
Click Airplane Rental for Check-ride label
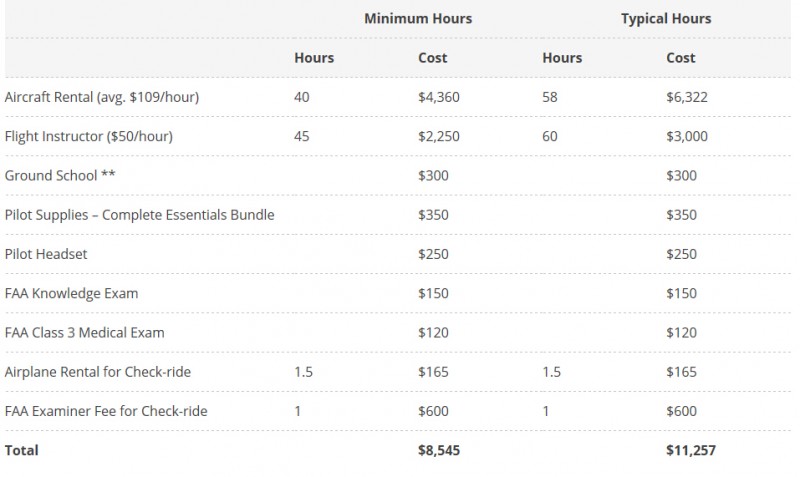pos(97,372)
